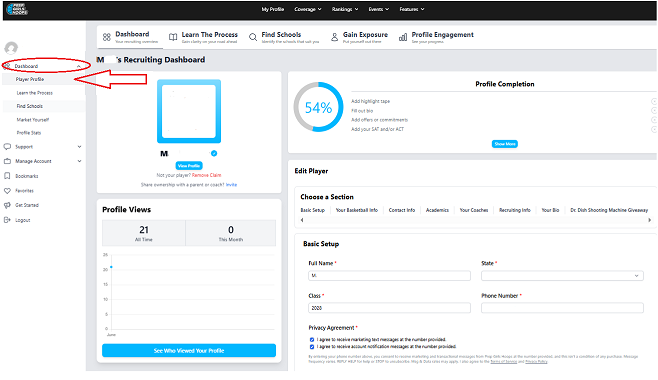The image size is (658, 380).
Task: Select Profile Stats in sidebar
Action: click(x=29, y=133)
